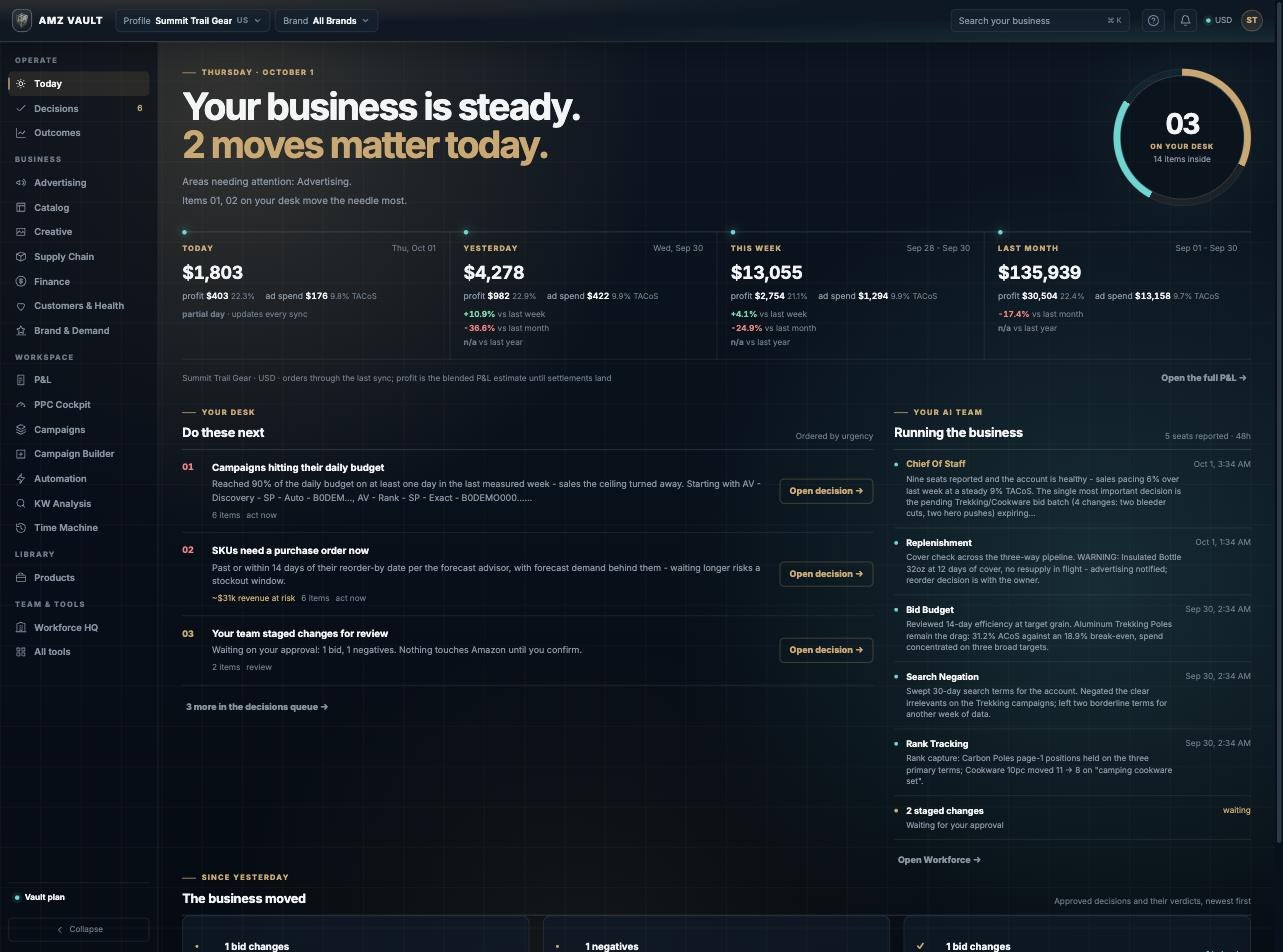Image resolution: width=1283 pixels, height=952 pixels.
Task: Click the Finance icon in sidebar
Action: 21,282
